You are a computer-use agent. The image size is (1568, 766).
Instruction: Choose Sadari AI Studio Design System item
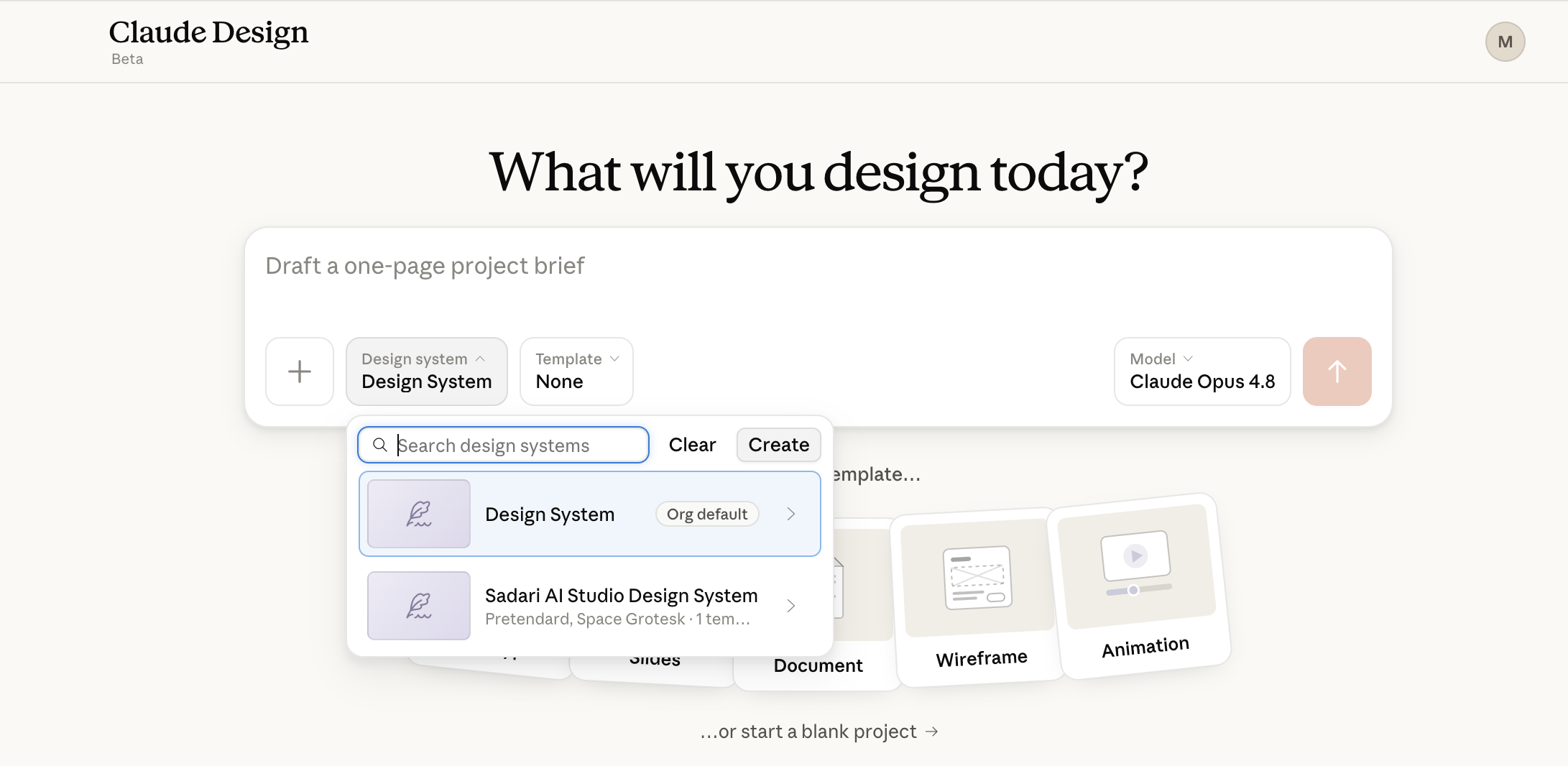590,606
